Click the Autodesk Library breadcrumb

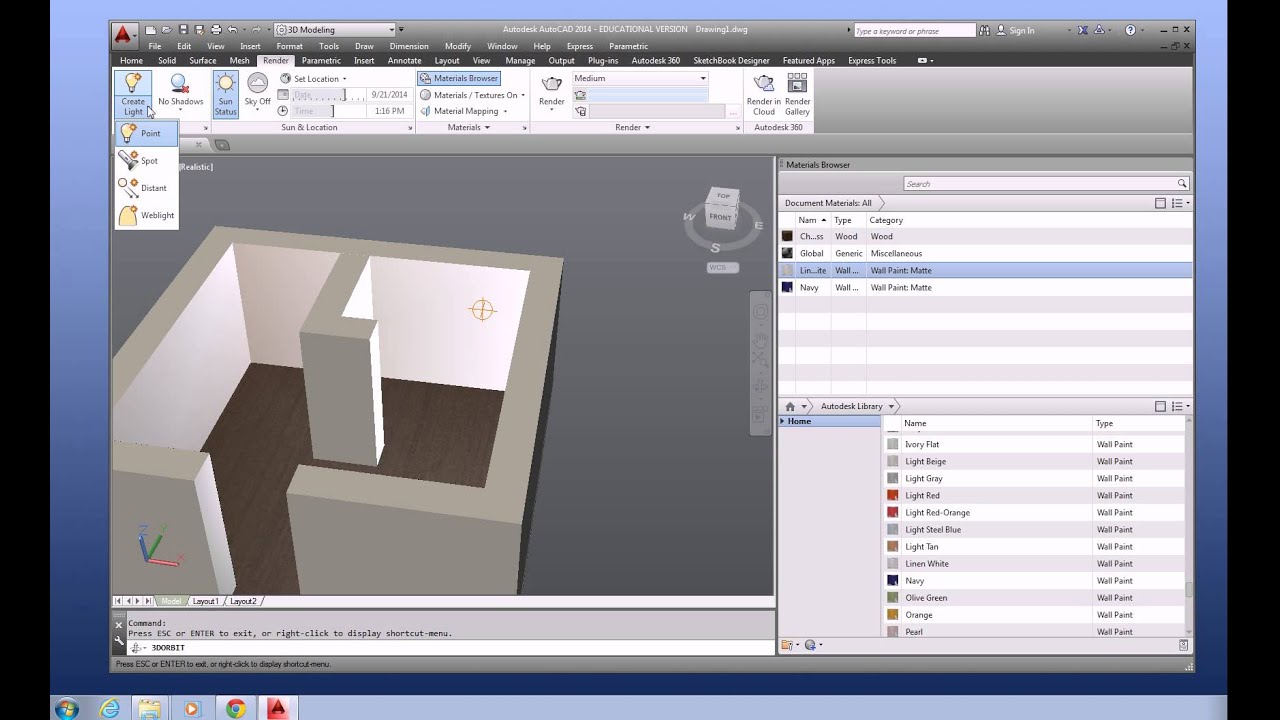point(852,406)
